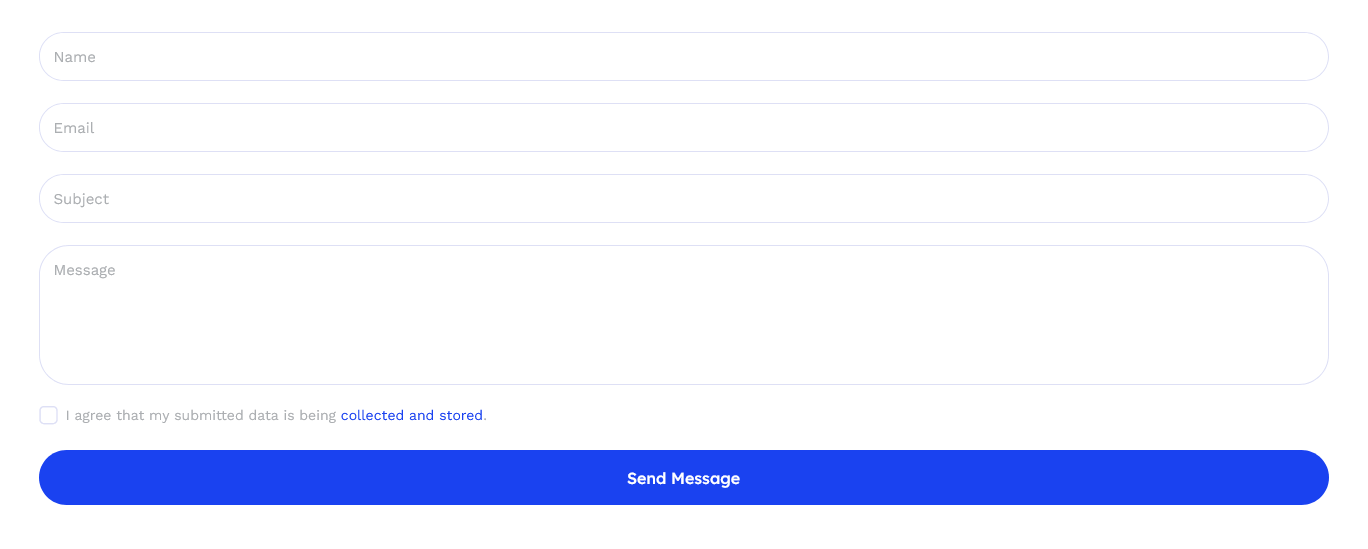The width and height of the screenshot is (1368, 549).
Task: Click the Send Message button
Action: click(x=683, y=478)
